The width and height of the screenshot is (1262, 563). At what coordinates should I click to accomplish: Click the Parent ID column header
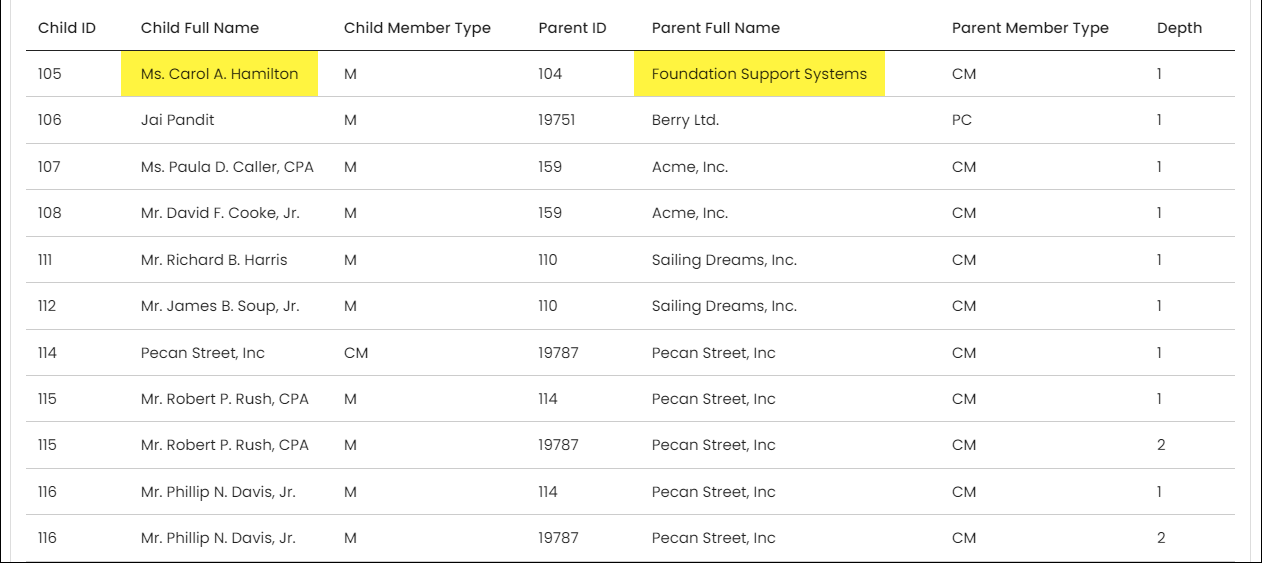pyautogui.click(x=572, y=28)
